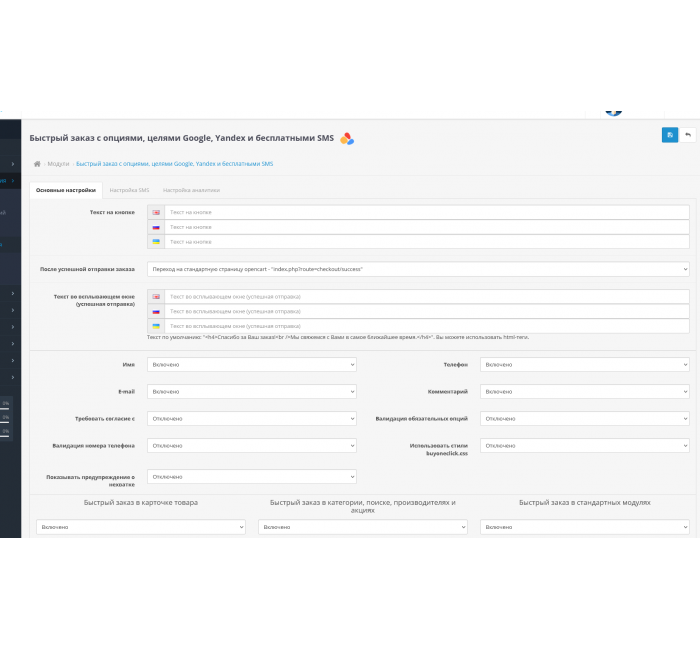The width and height of the screenshot is (700, 650).
Task: Open the Телефон dropdown
Action: 585,365
